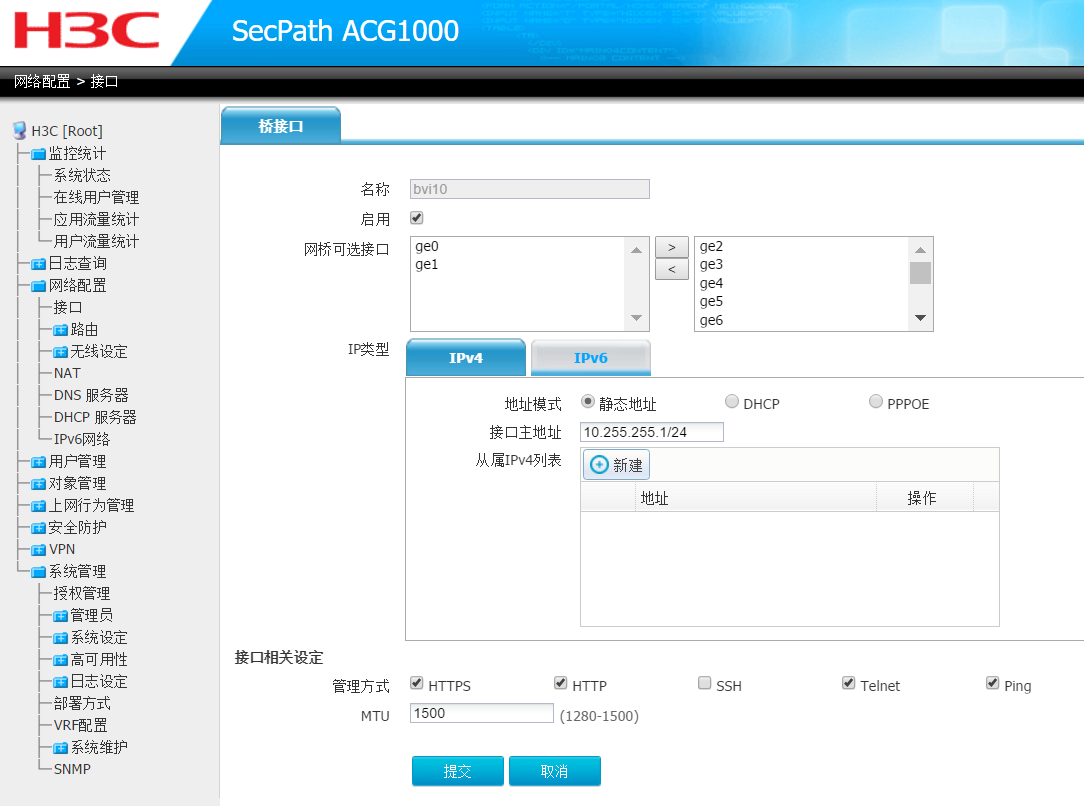Click the 系统设定 folder icon
The height and width of the screenshot is (806, 1084).
click(60, 637)
